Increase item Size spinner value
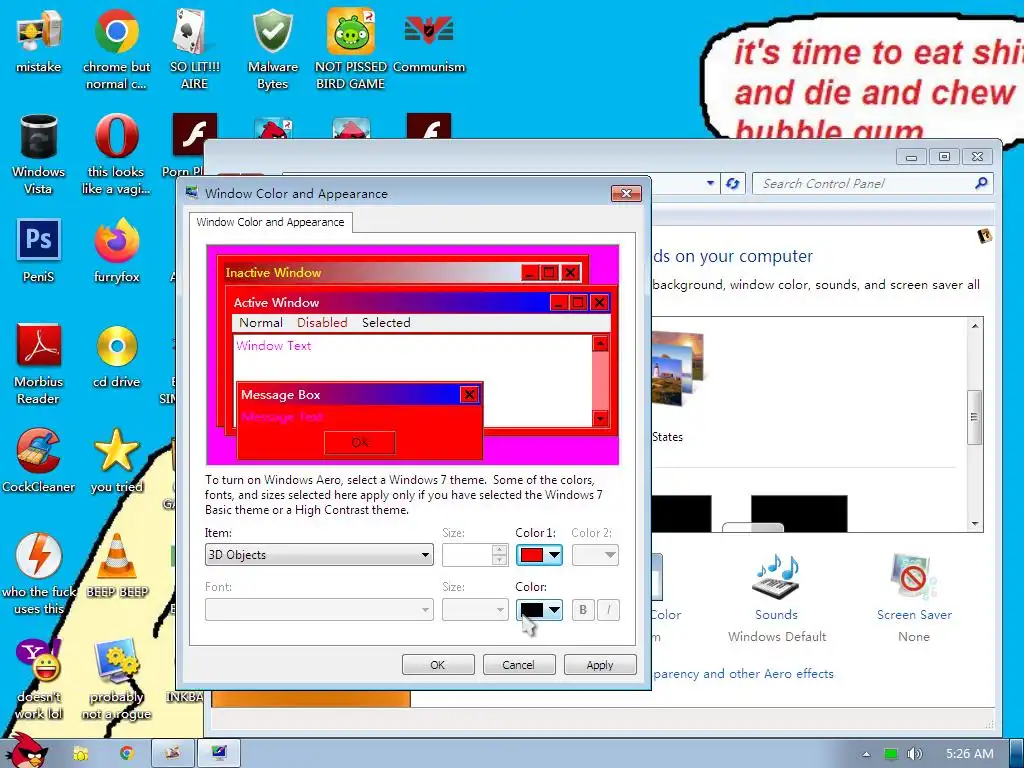 coord(500,550)
